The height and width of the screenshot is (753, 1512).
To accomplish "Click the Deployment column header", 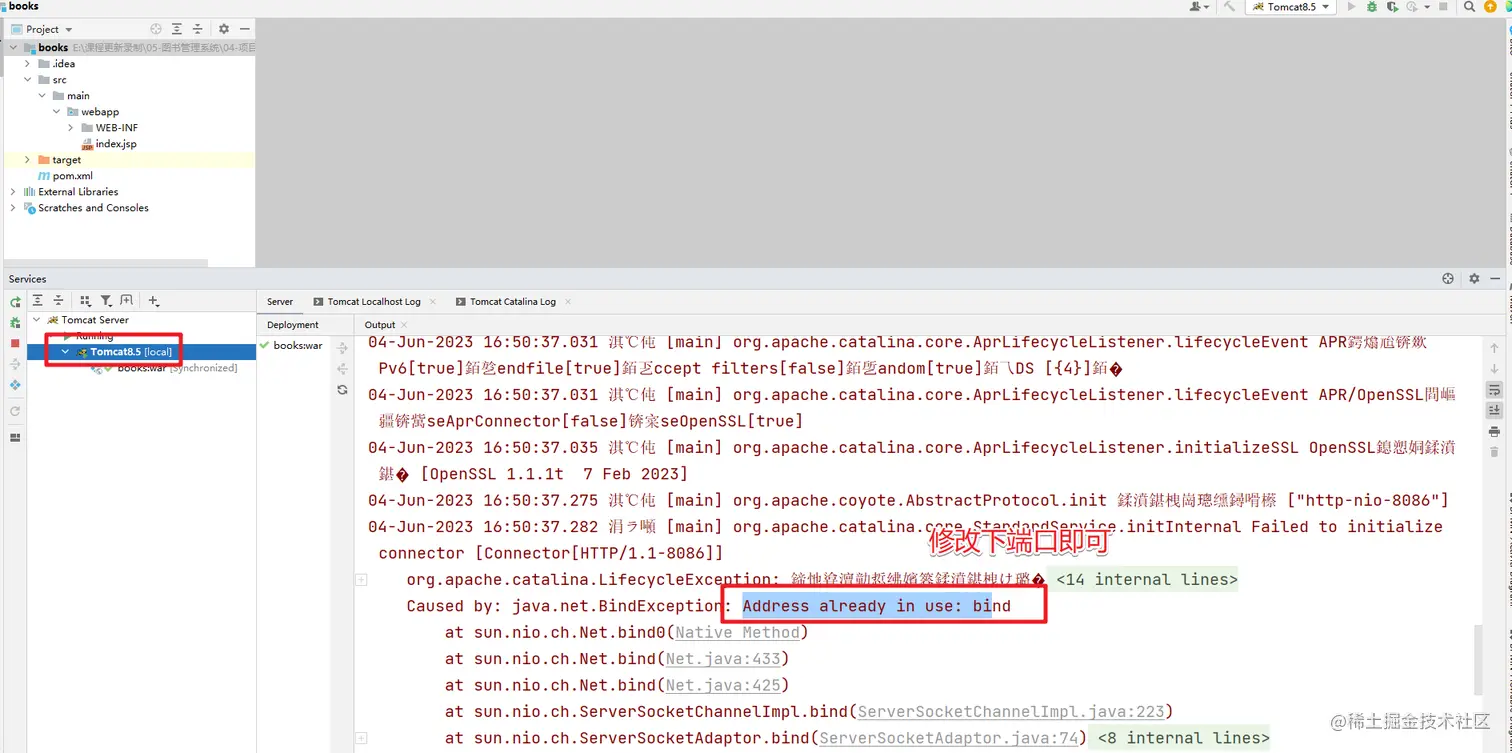I will (x=293, y=325).
